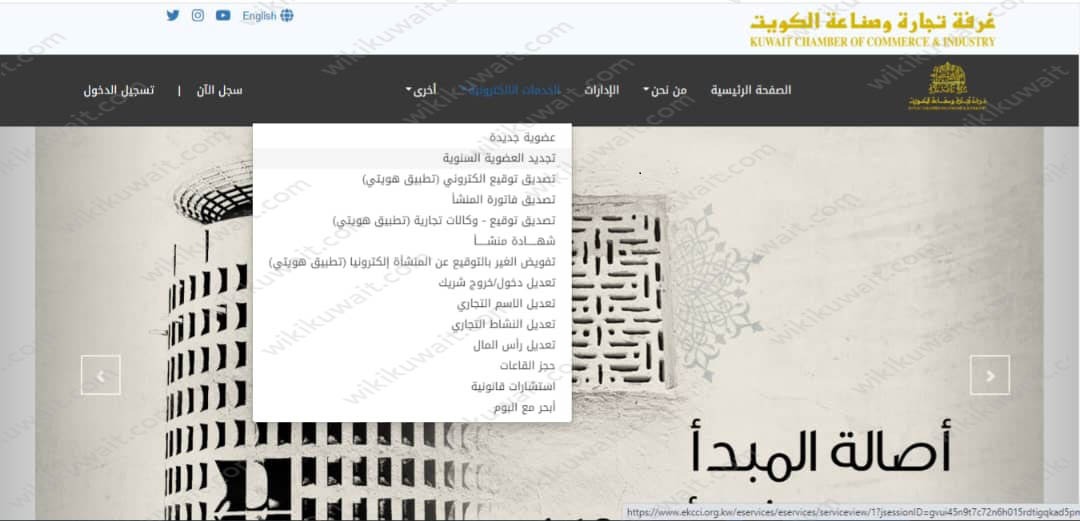Open the Instagram social media icon
This screenshot has width=1080, height=521.
(x=198, y=15)
